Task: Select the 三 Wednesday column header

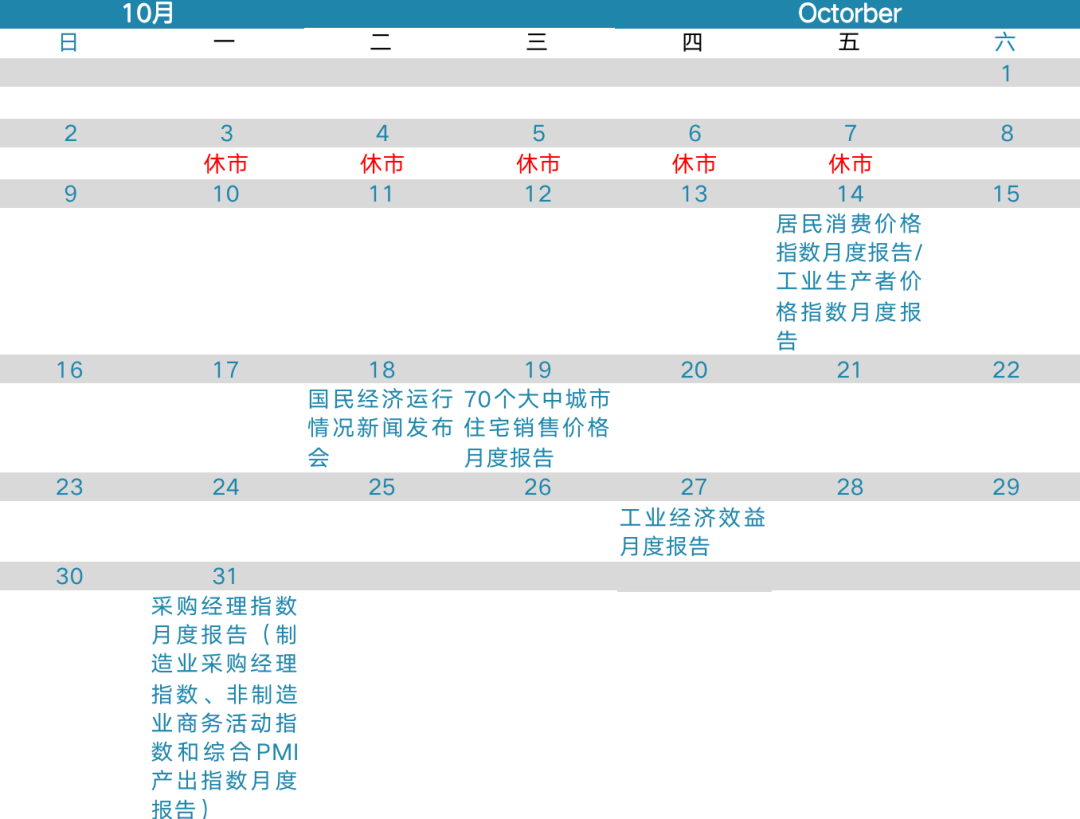Action: click(537, 43)
